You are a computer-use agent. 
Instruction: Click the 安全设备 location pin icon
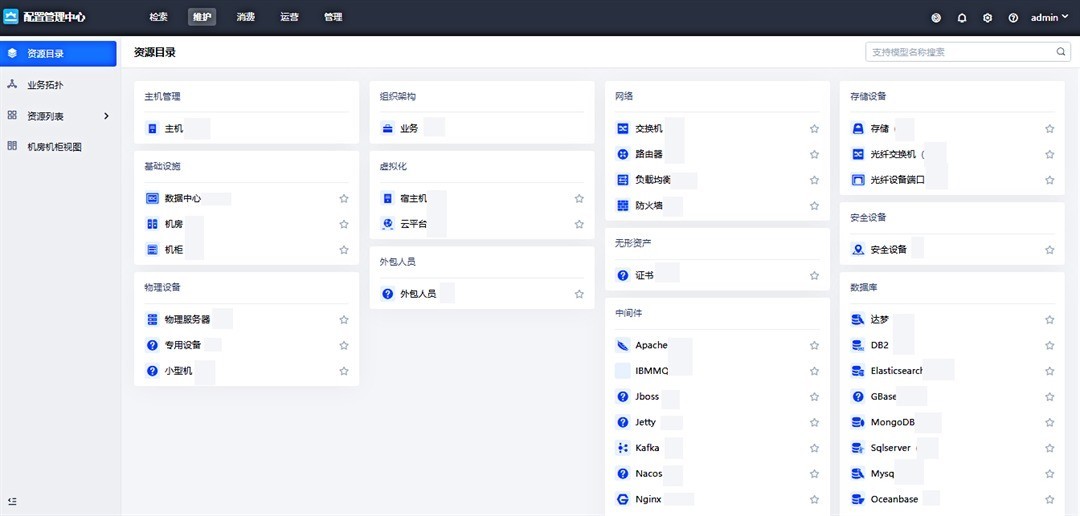(857, 250)
